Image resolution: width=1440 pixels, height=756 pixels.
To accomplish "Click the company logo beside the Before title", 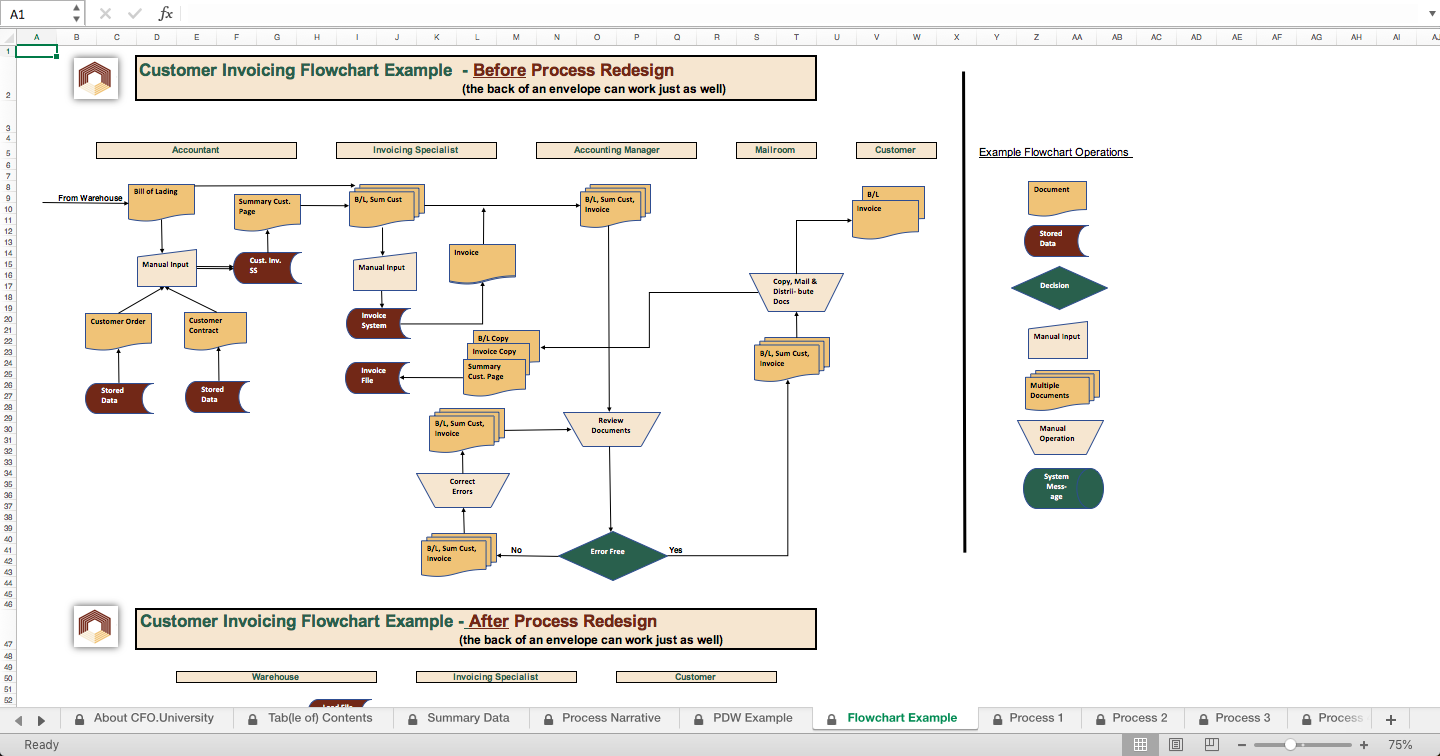I will click(96, 78).
